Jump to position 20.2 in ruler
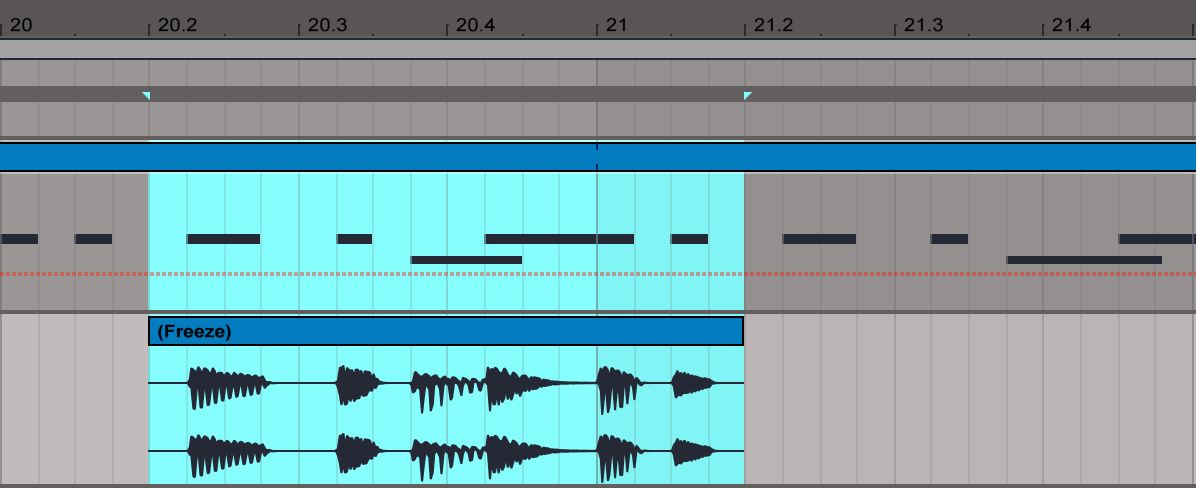Image resolution: width=1196 pixels, height=488 pixels. 176,25
